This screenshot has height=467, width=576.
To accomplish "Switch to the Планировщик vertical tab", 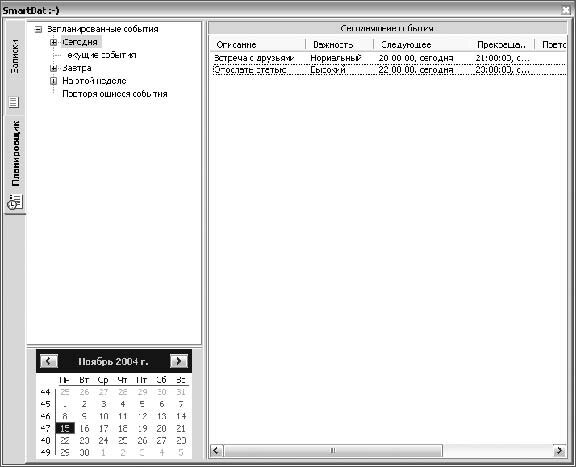I will [x=15, y=153].
